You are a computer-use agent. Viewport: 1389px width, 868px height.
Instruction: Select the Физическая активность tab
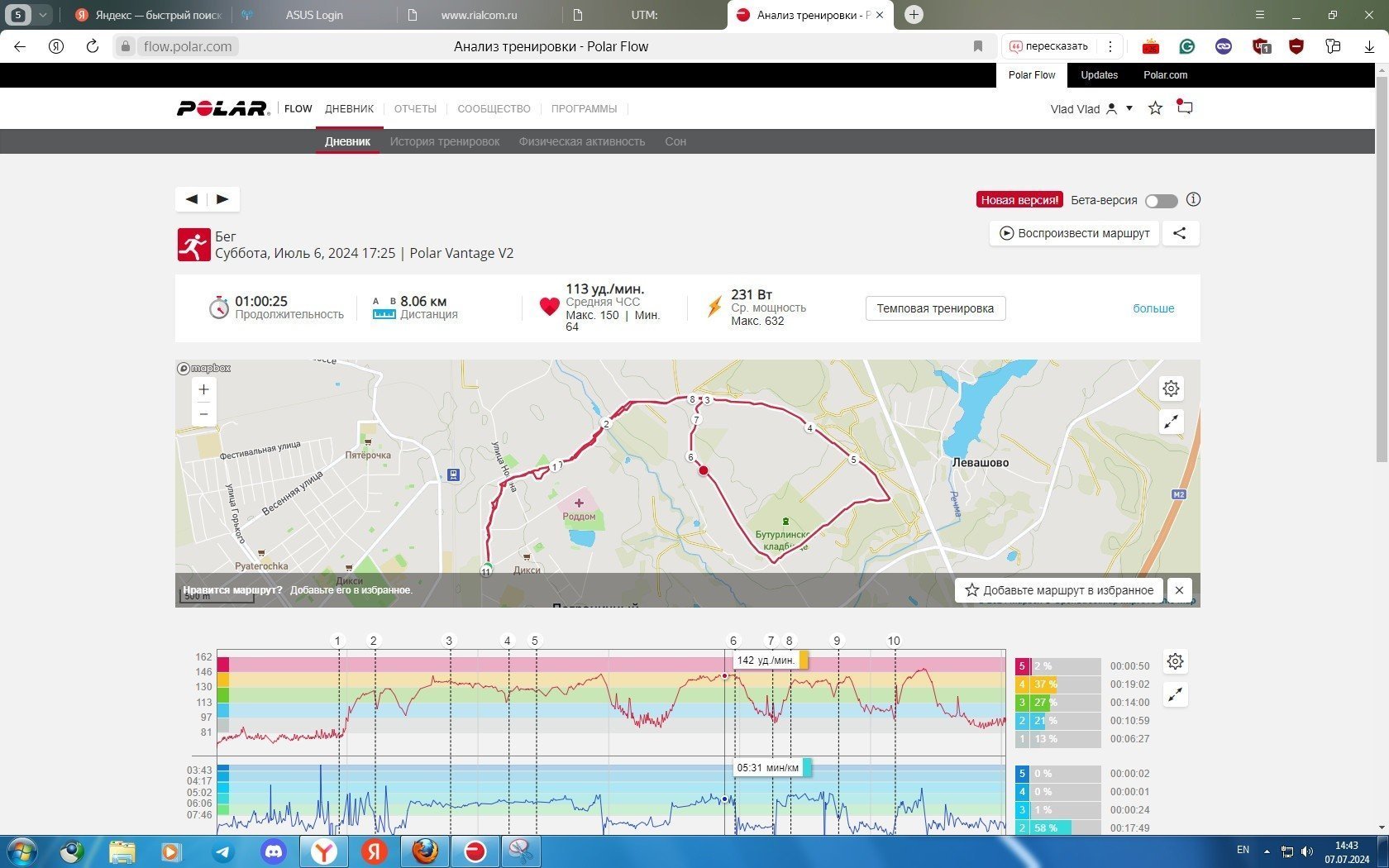pos(582,141)
